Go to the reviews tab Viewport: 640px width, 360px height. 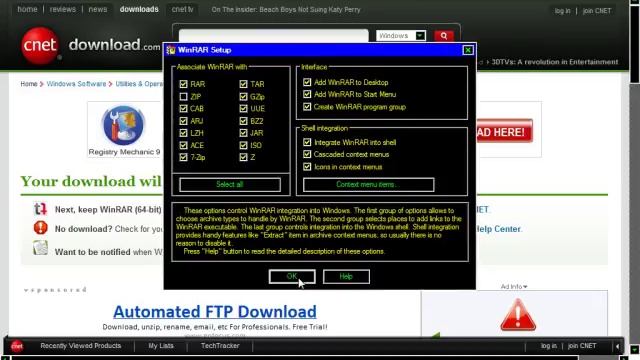[x=62, y=9]
